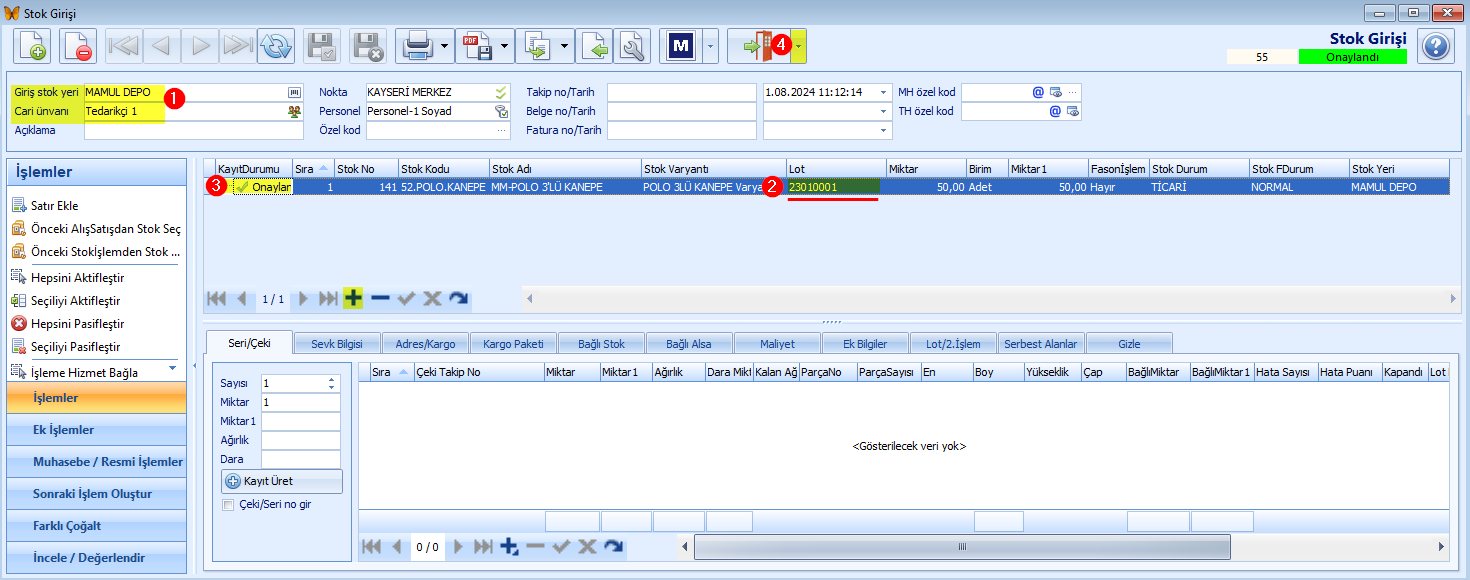
Task: Click the printer toolbar icon
Action: tap(416, 46)
